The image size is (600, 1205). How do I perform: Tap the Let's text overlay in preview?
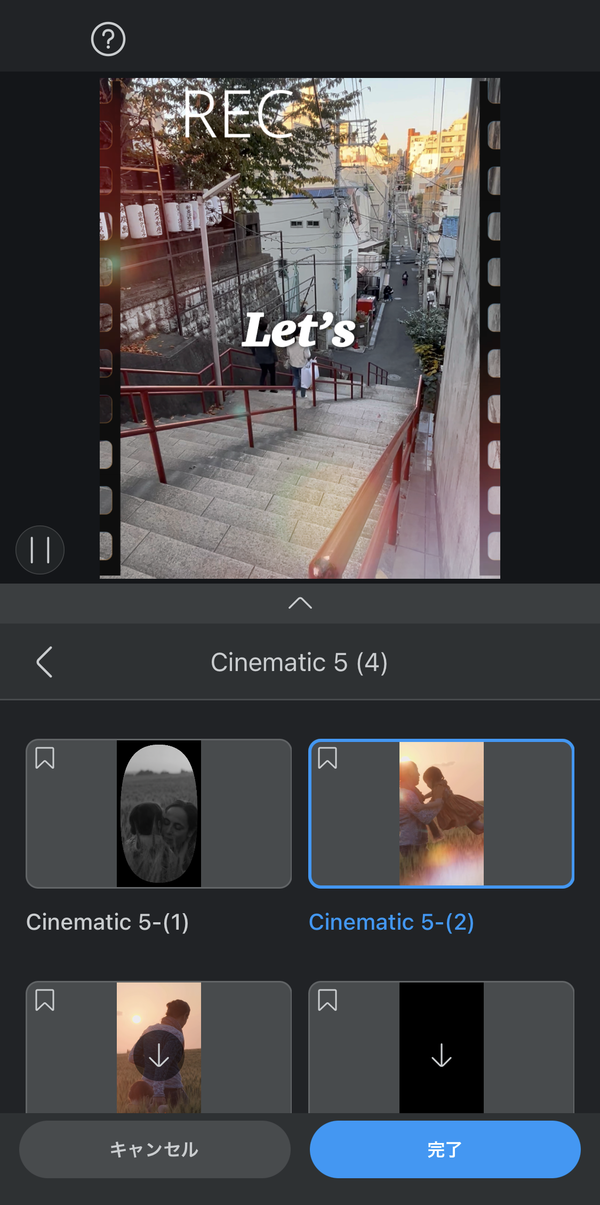click(300, 331)
